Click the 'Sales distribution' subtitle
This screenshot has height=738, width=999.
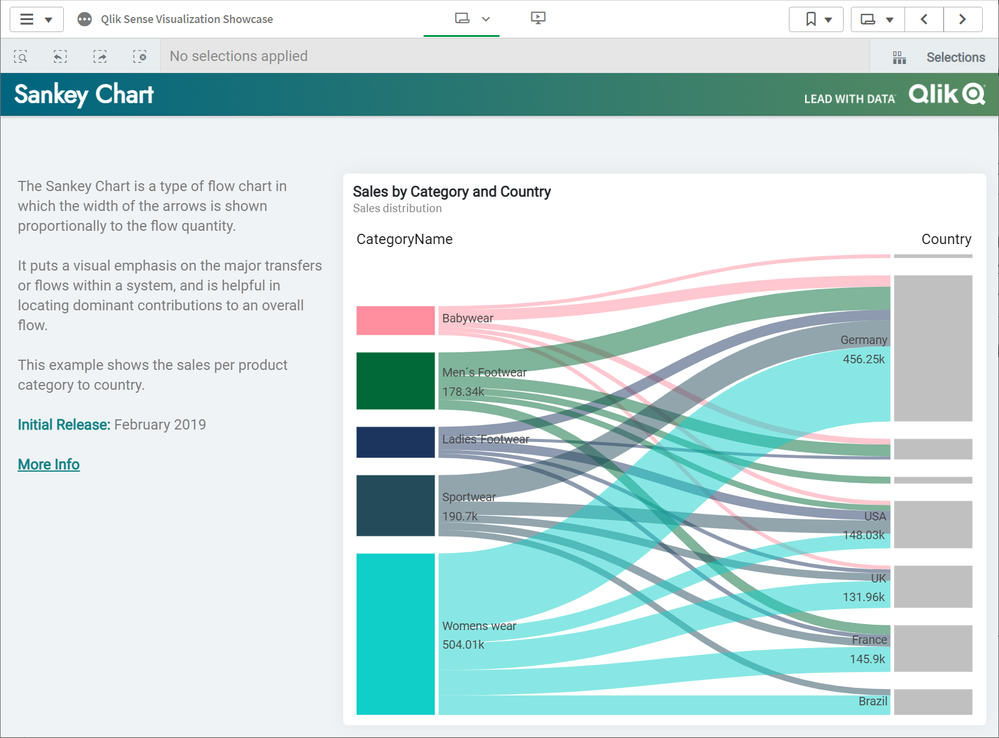397,208
